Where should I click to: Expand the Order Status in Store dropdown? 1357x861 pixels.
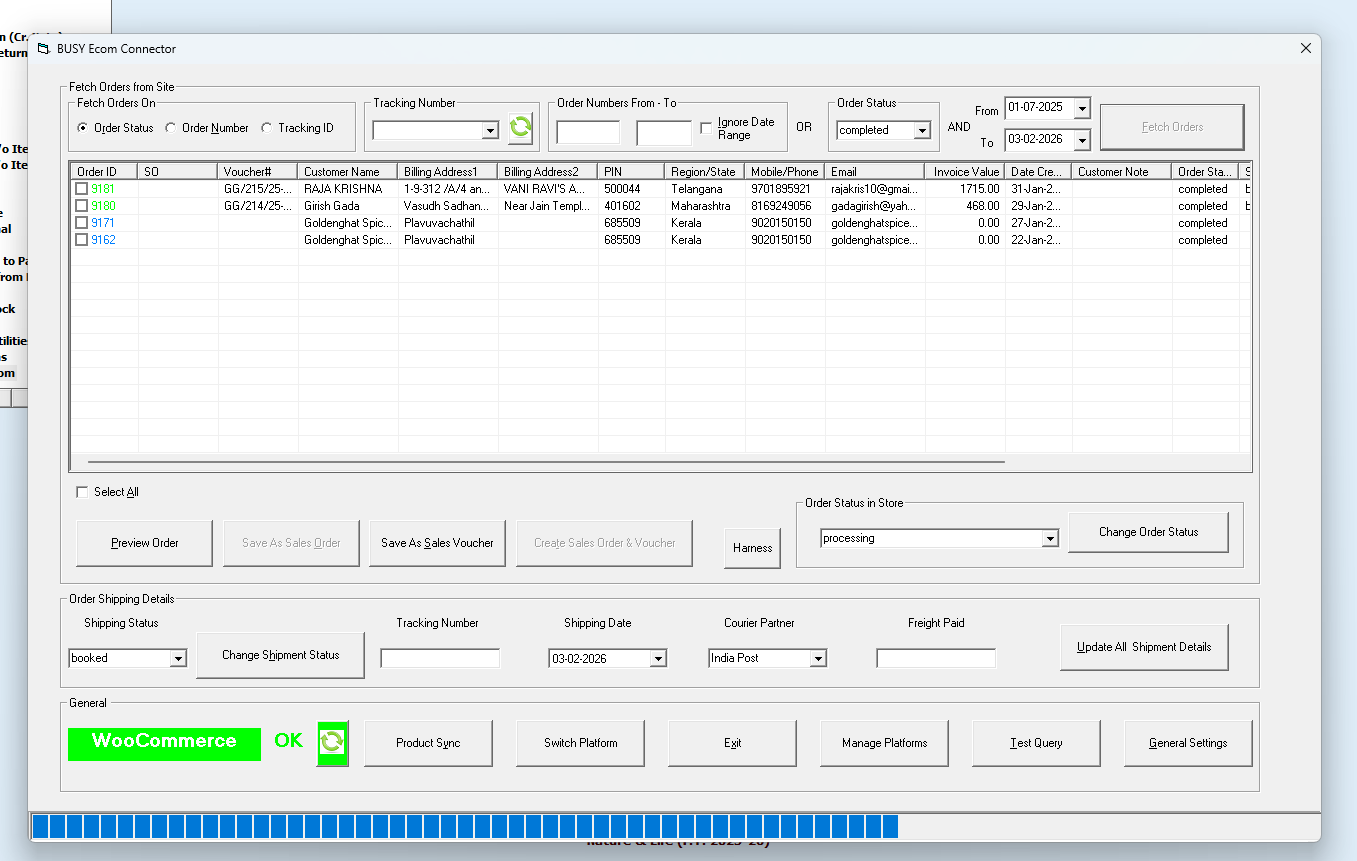1049,539
